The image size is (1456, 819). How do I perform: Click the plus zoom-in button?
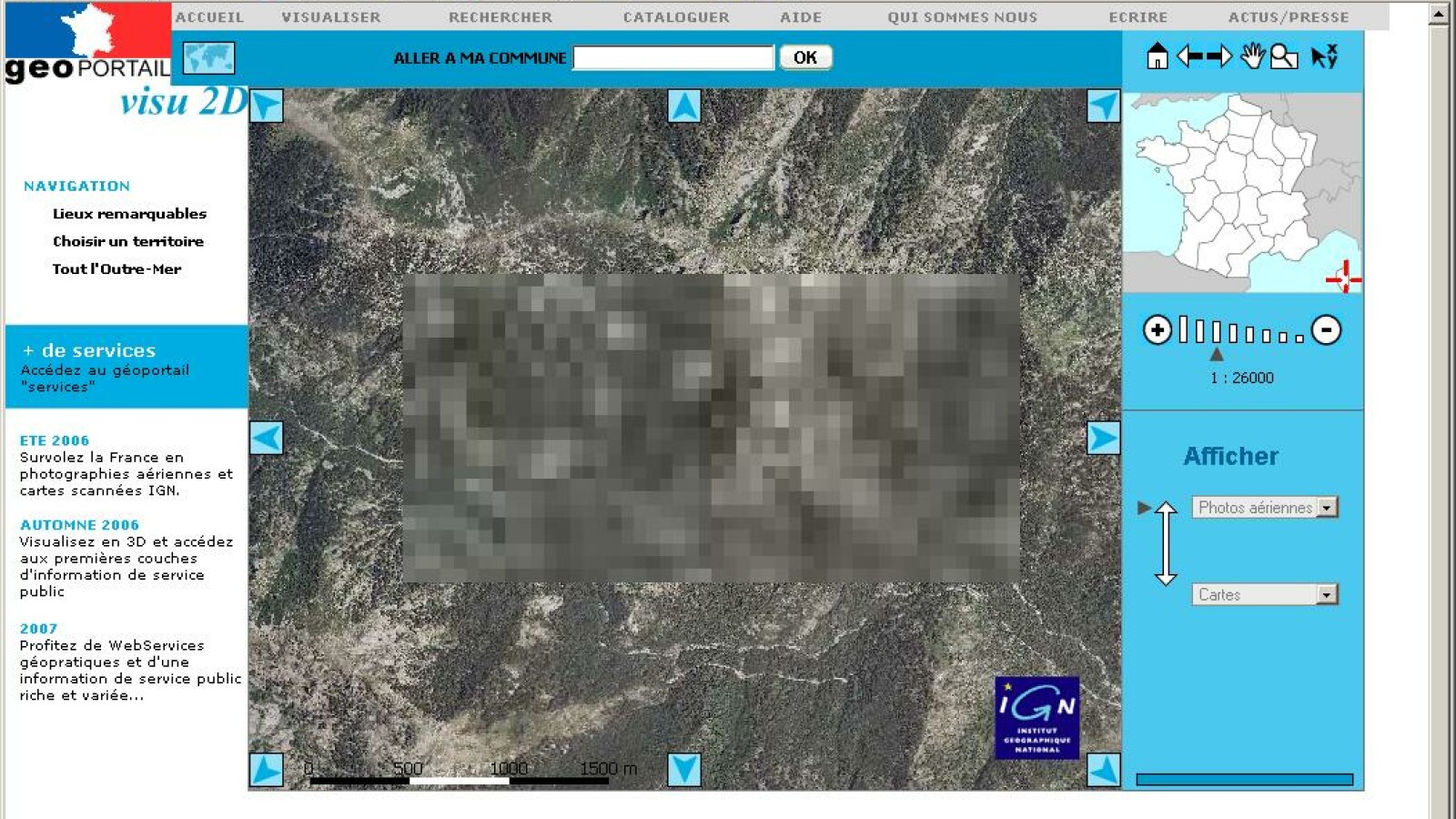pyautogui.click(x=1158, y=330)
